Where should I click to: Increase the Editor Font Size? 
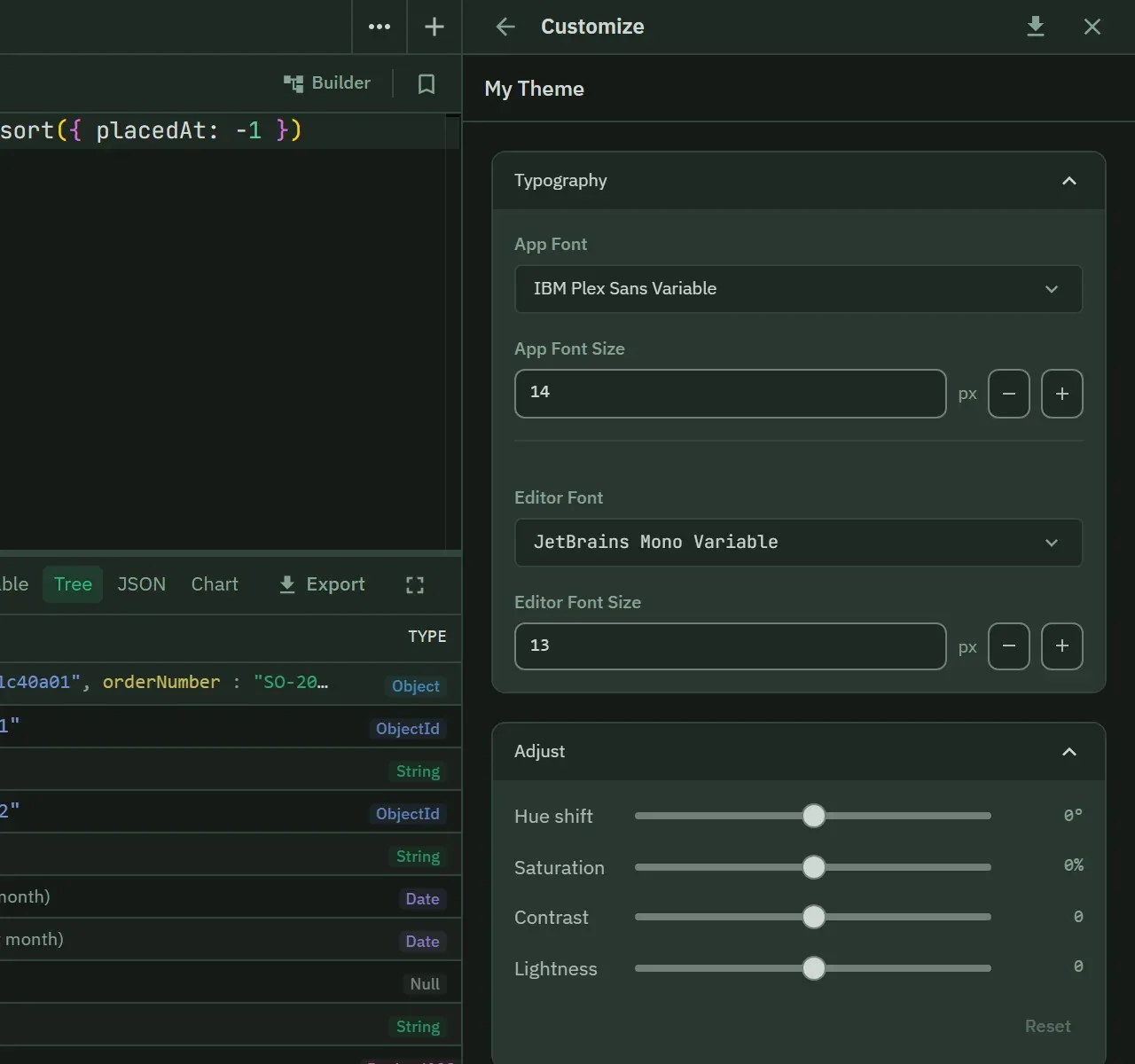click(1062, 646)
